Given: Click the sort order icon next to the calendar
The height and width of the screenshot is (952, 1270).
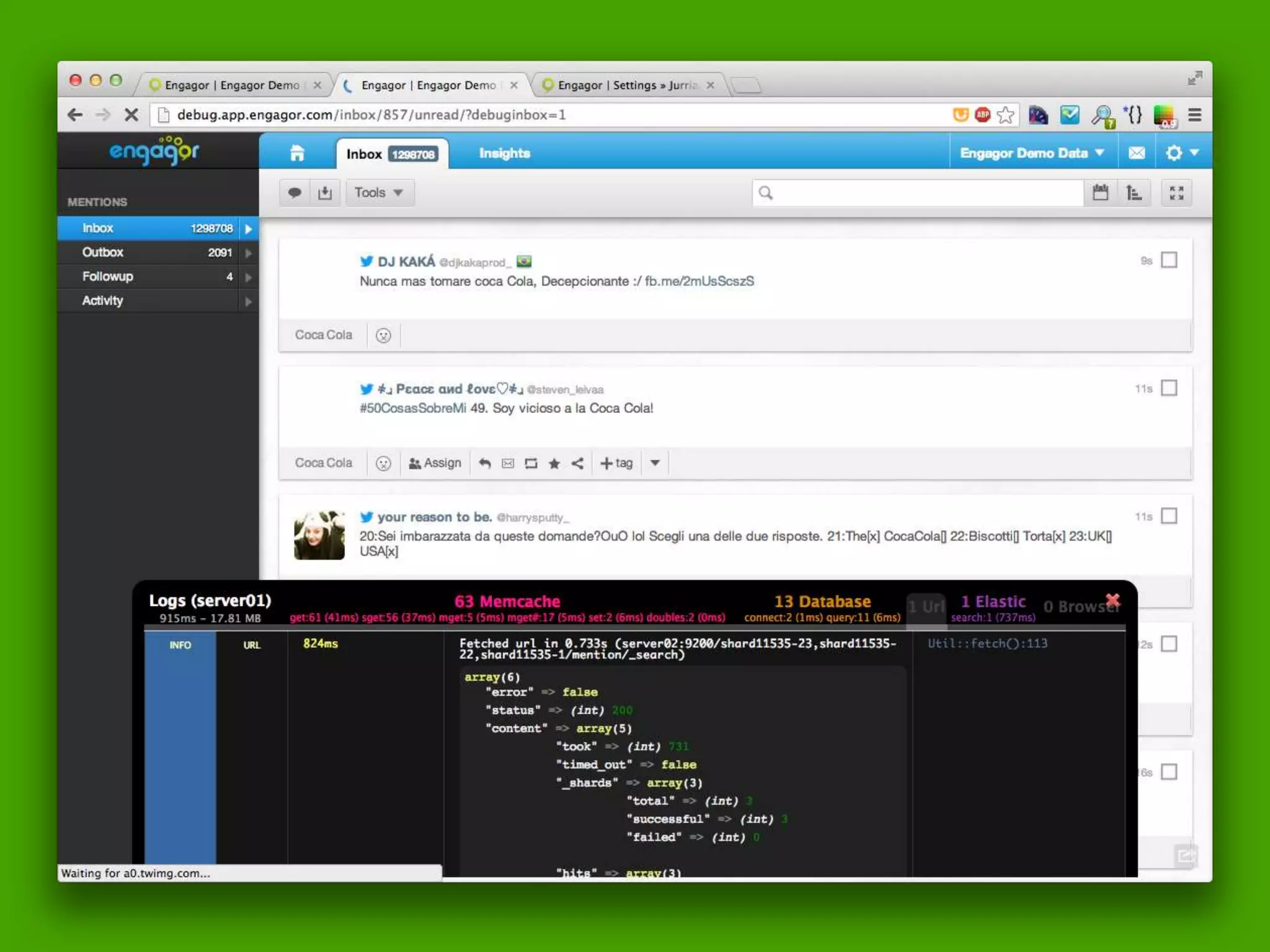Looking at the screenshot, I should 1134,193.
